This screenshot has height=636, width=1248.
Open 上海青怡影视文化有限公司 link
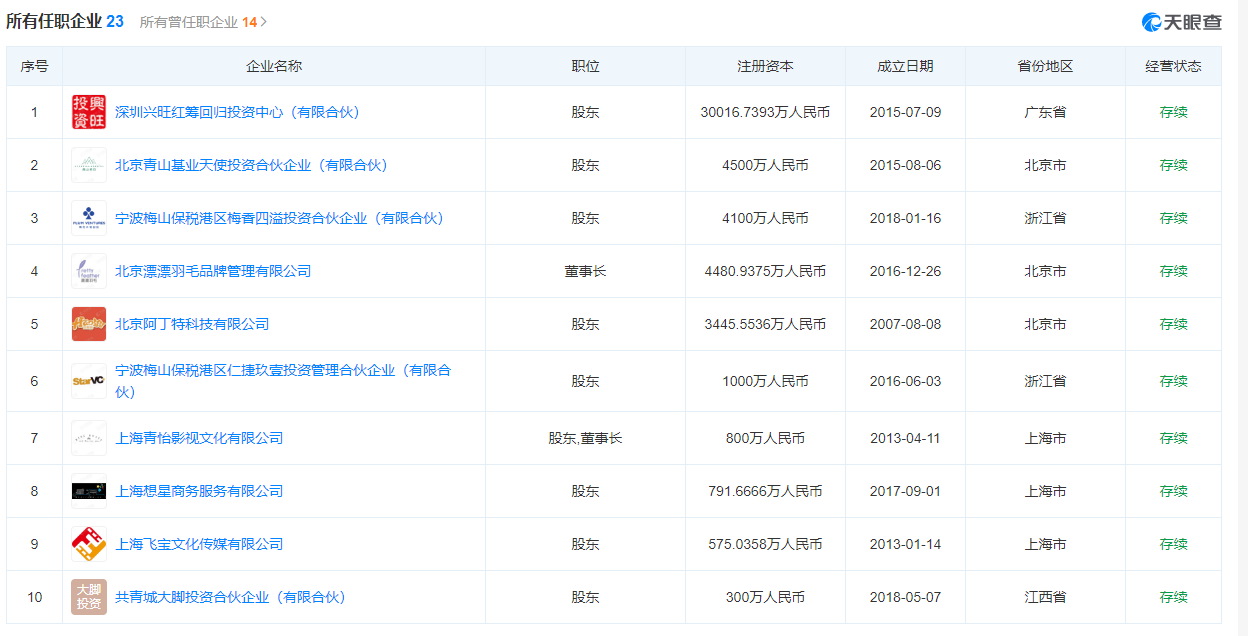[199, 438]
